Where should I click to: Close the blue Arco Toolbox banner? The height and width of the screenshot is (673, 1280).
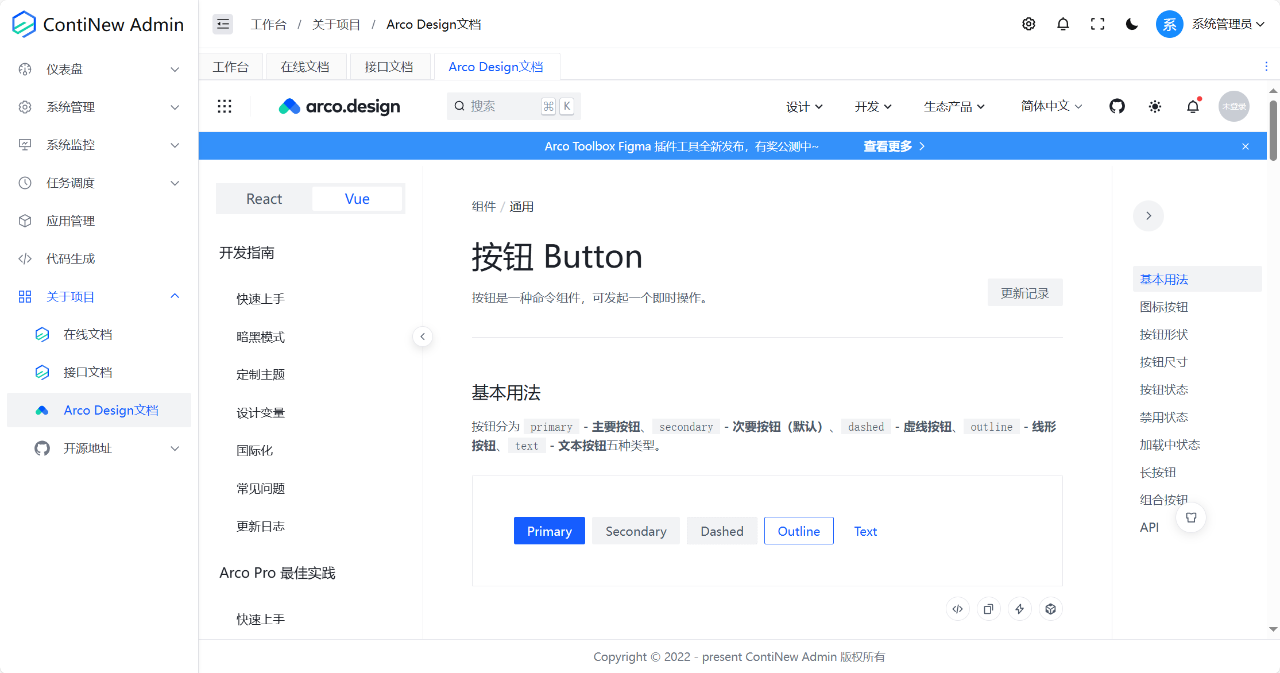(x=1245, y=146)
